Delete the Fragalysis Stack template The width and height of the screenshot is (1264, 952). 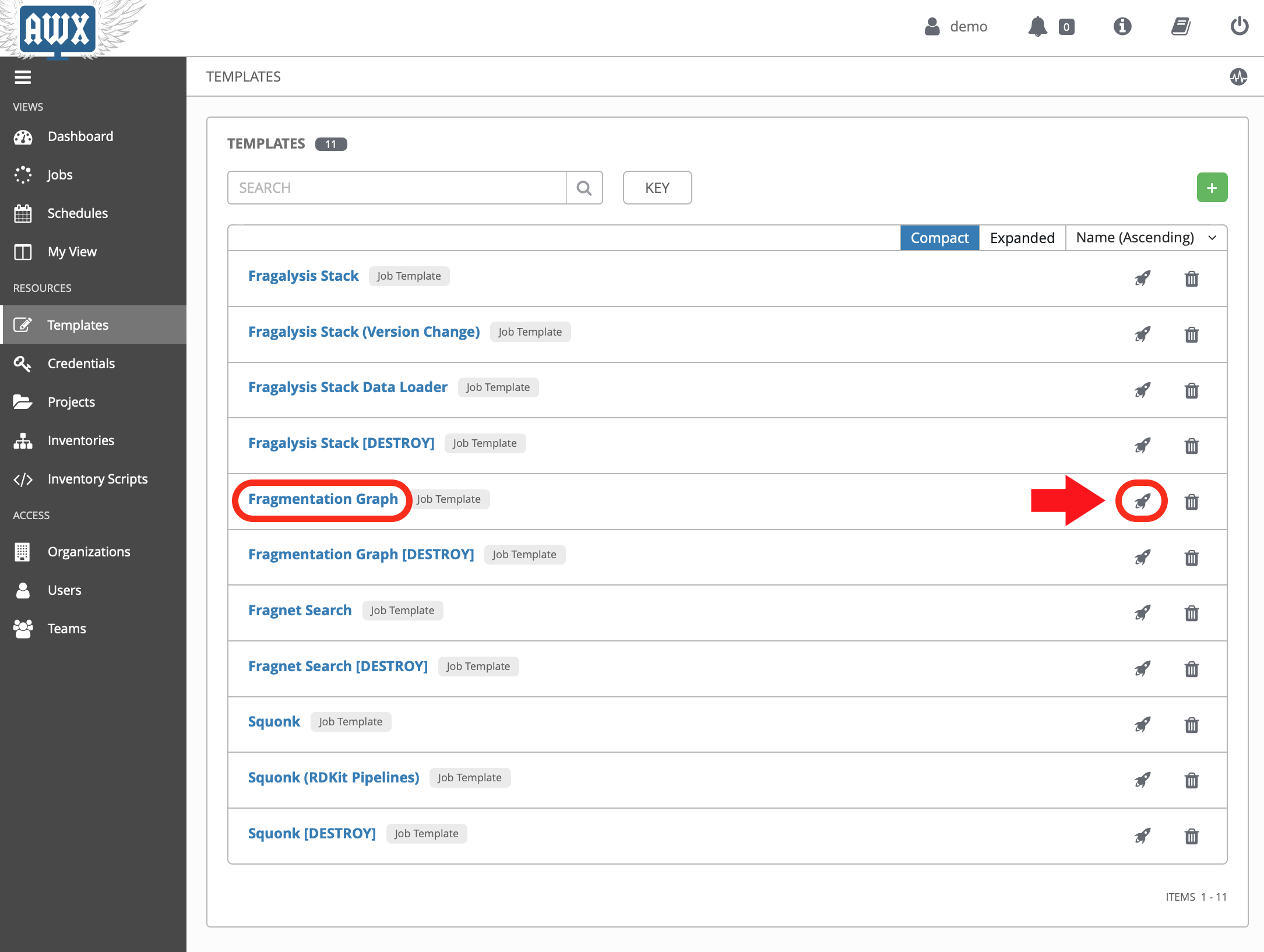[x=1192, y=278]
